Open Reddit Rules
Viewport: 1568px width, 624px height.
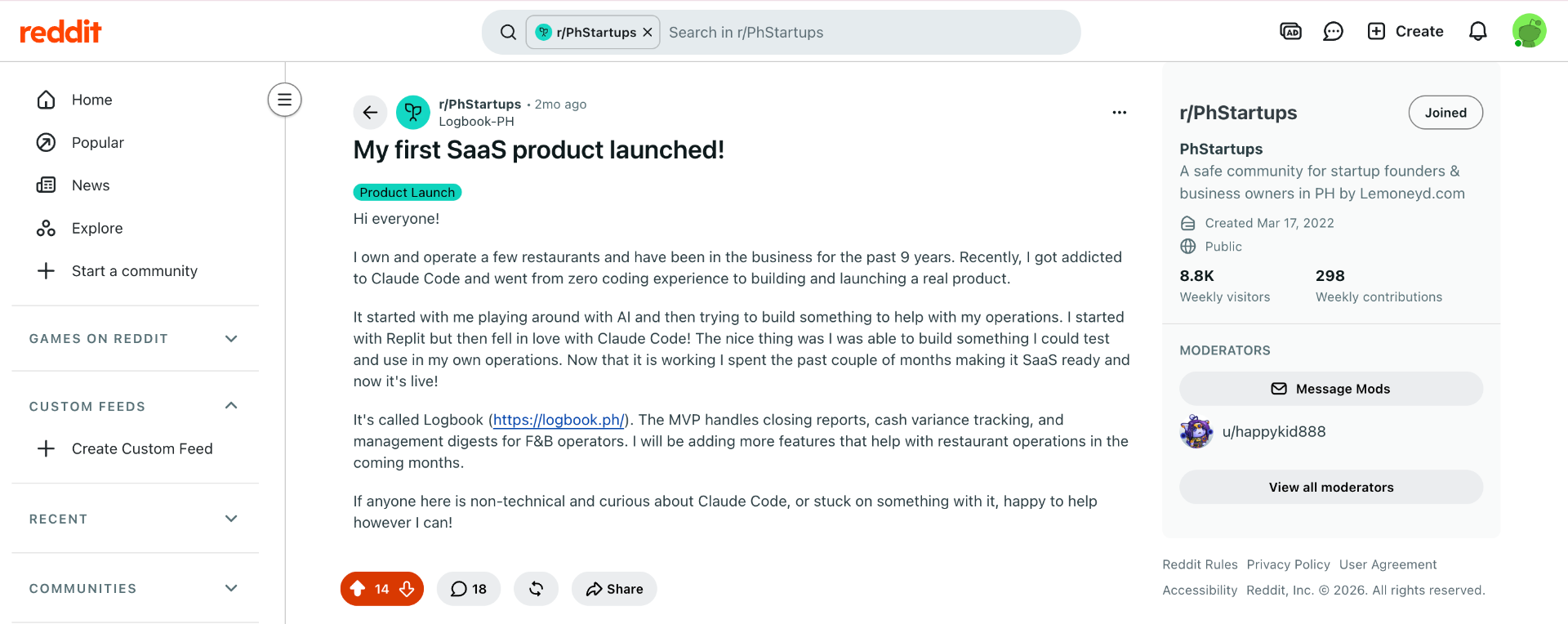pyautogui.click(x=1200, y=564)
